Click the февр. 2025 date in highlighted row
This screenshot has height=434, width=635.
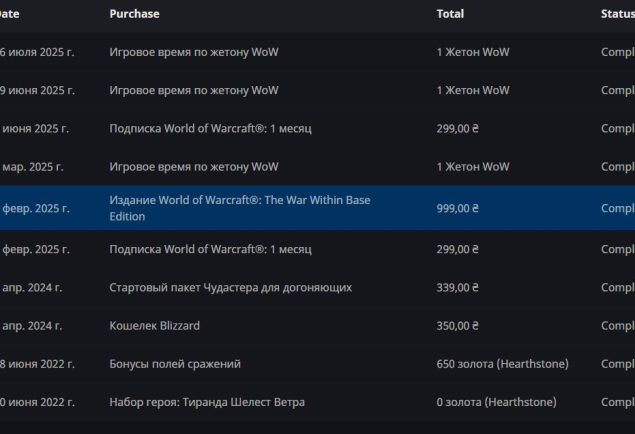click(x=36, y=208)
